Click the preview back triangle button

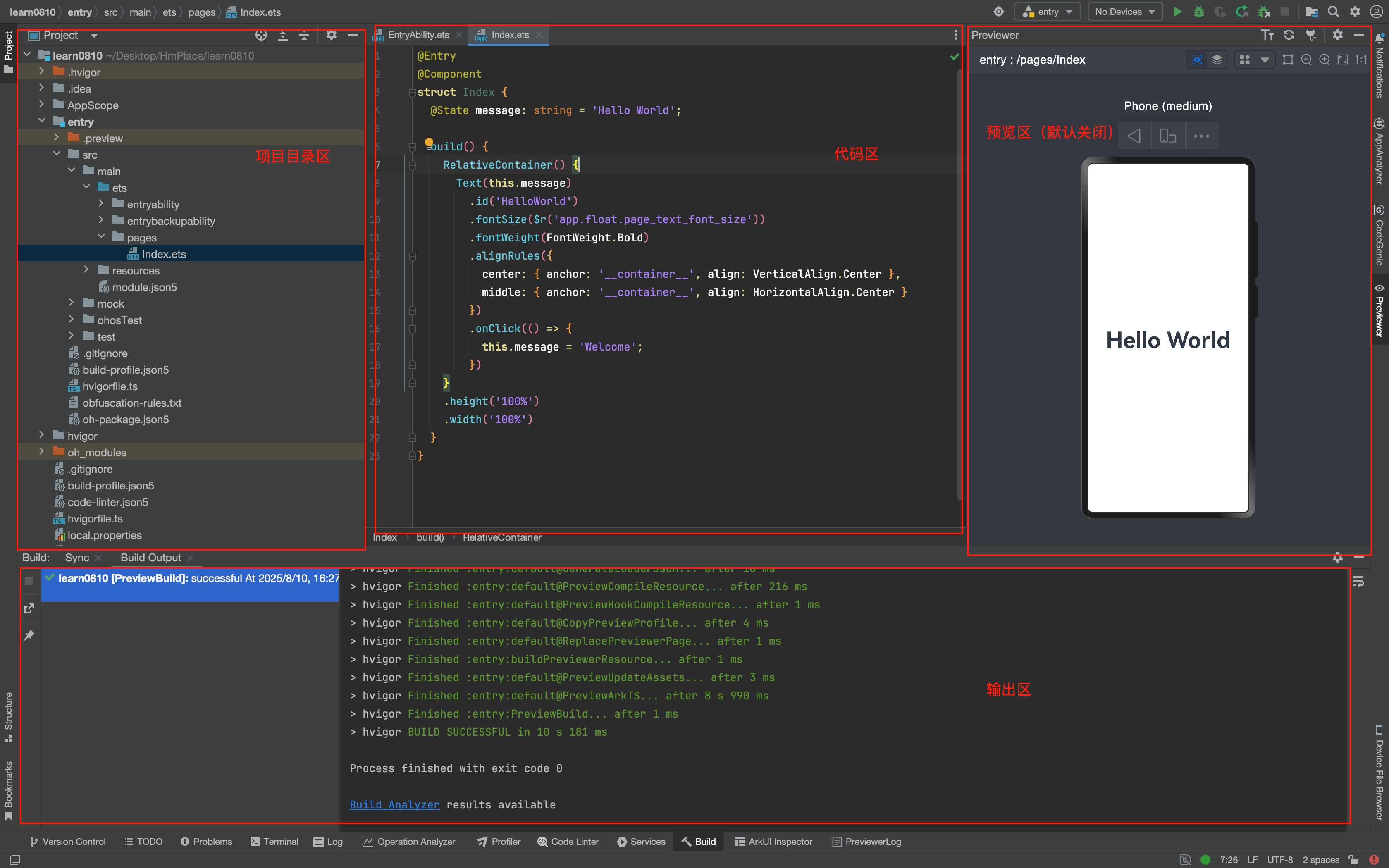[1134, 136]
